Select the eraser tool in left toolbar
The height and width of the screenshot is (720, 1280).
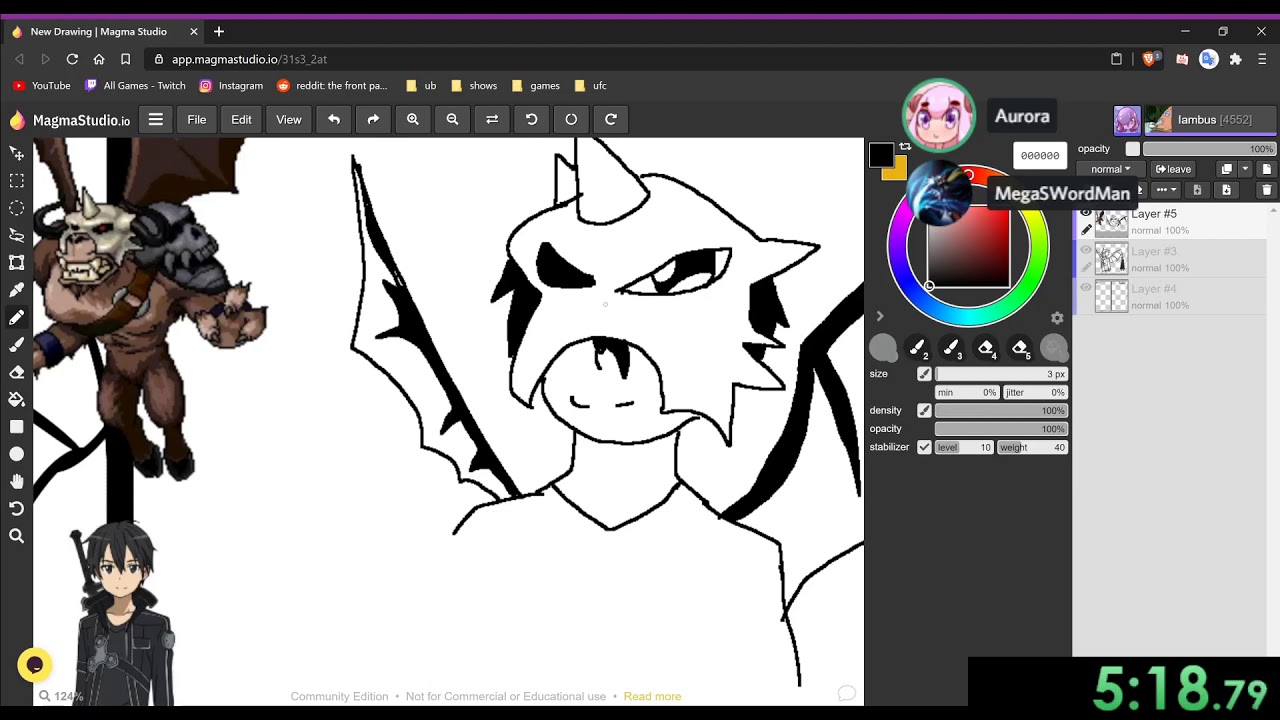pyautogui.click(x=17, y=372)
